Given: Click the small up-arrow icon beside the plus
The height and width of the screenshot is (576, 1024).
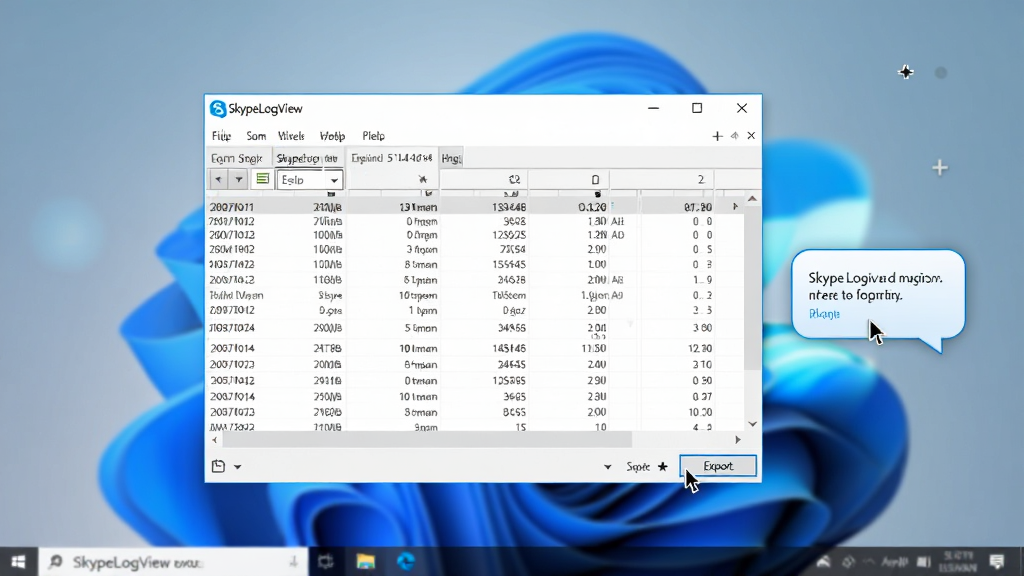Looking at the screenshot, I should 735,136.
